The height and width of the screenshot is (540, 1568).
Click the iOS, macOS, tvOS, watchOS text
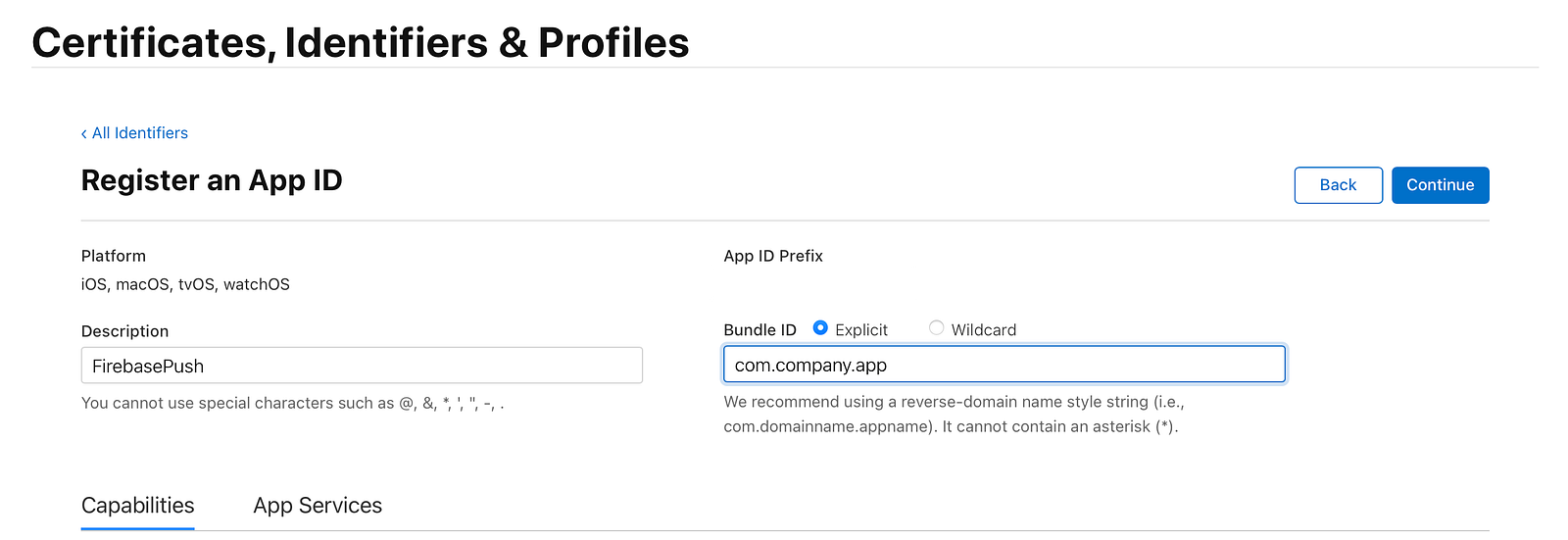185,284
